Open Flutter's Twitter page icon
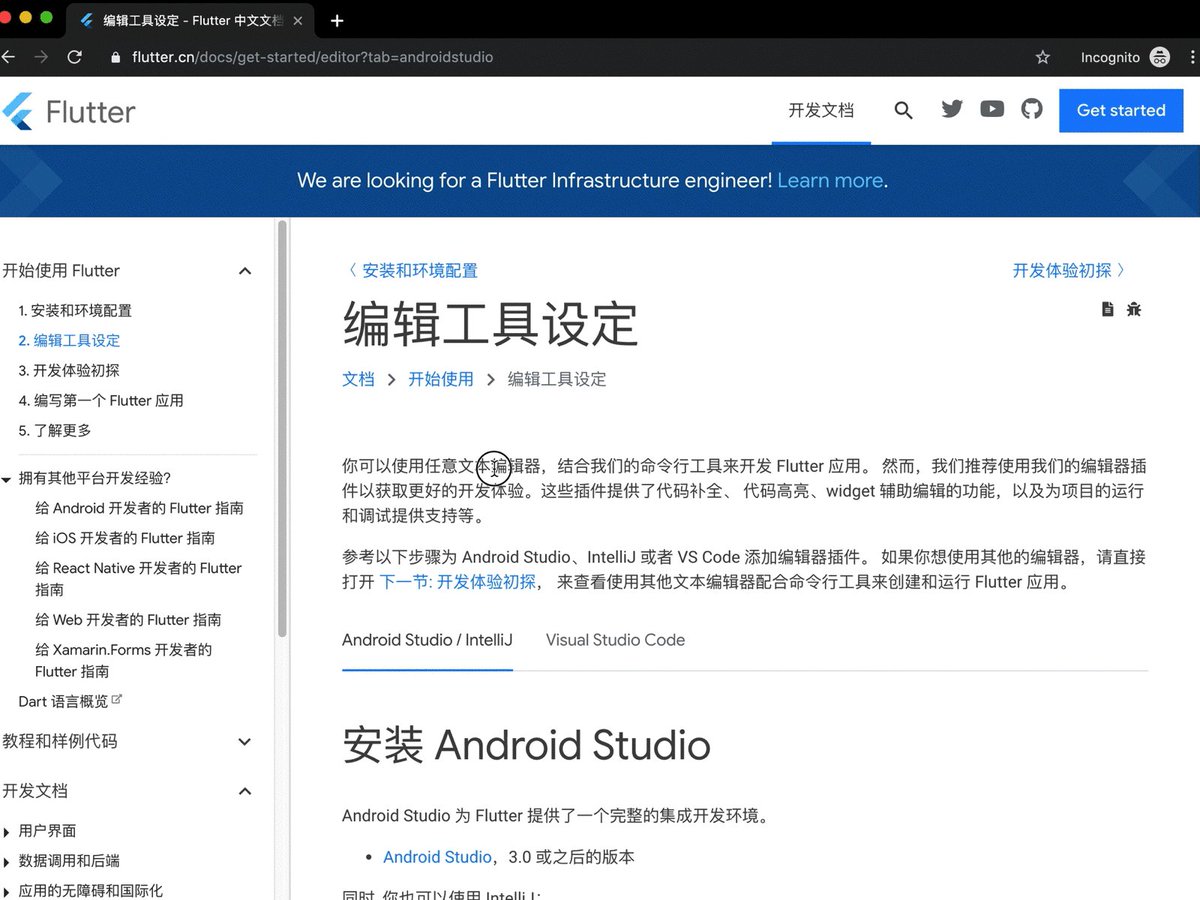Image resolution: width=1200 pixels, height=900 pixels. [952, 109]
